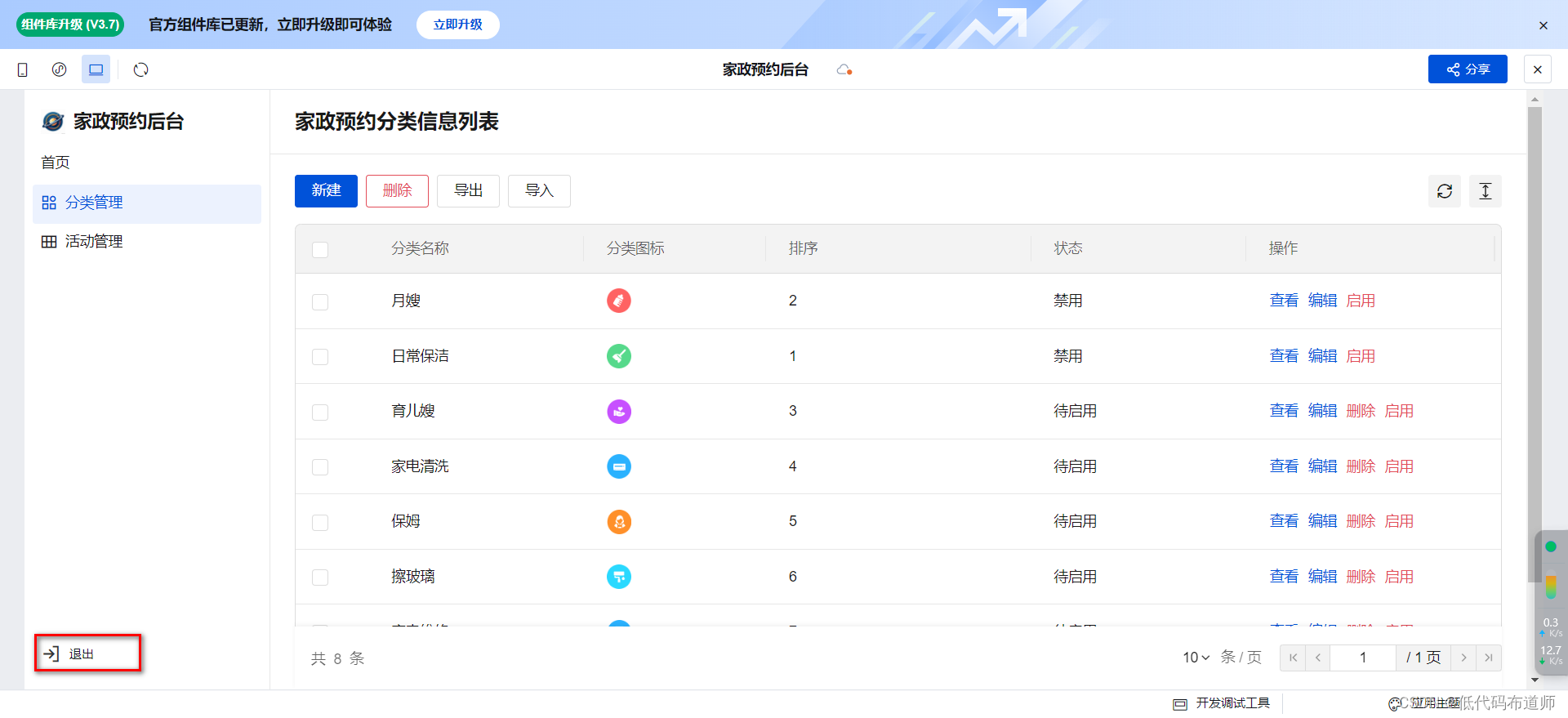Click 编辑 for the 育儿嫂 row
The width and height of the screenshot is (1568, 718).
[1322, 411]
